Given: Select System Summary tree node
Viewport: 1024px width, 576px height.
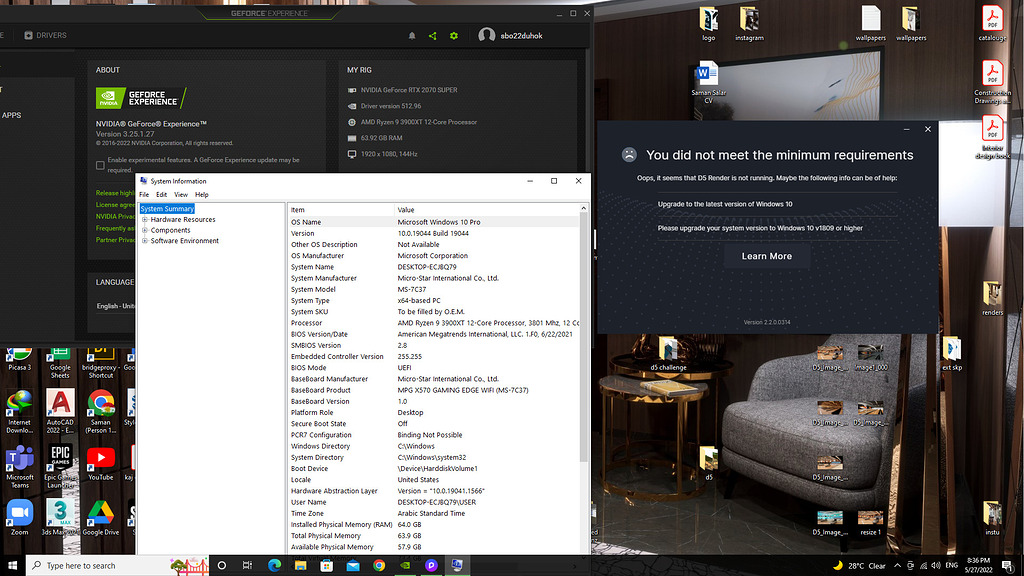Looking at the screenshot, I should (x=167, y=209).
